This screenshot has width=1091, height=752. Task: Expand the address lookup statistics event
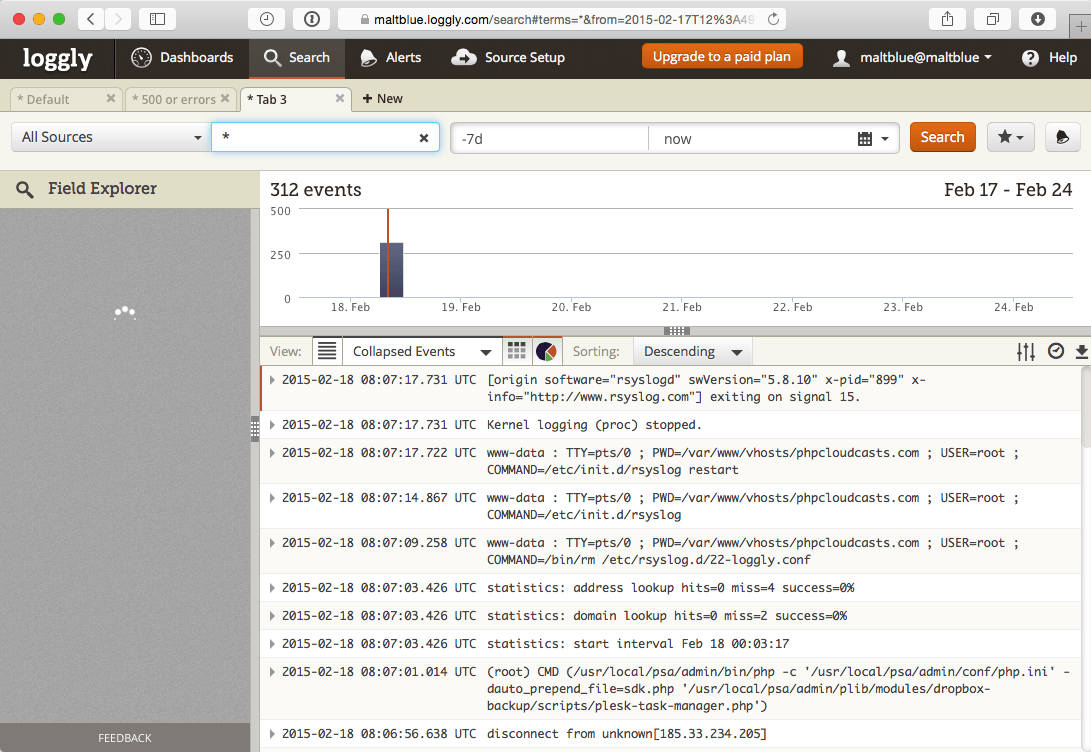click(272, 588)
